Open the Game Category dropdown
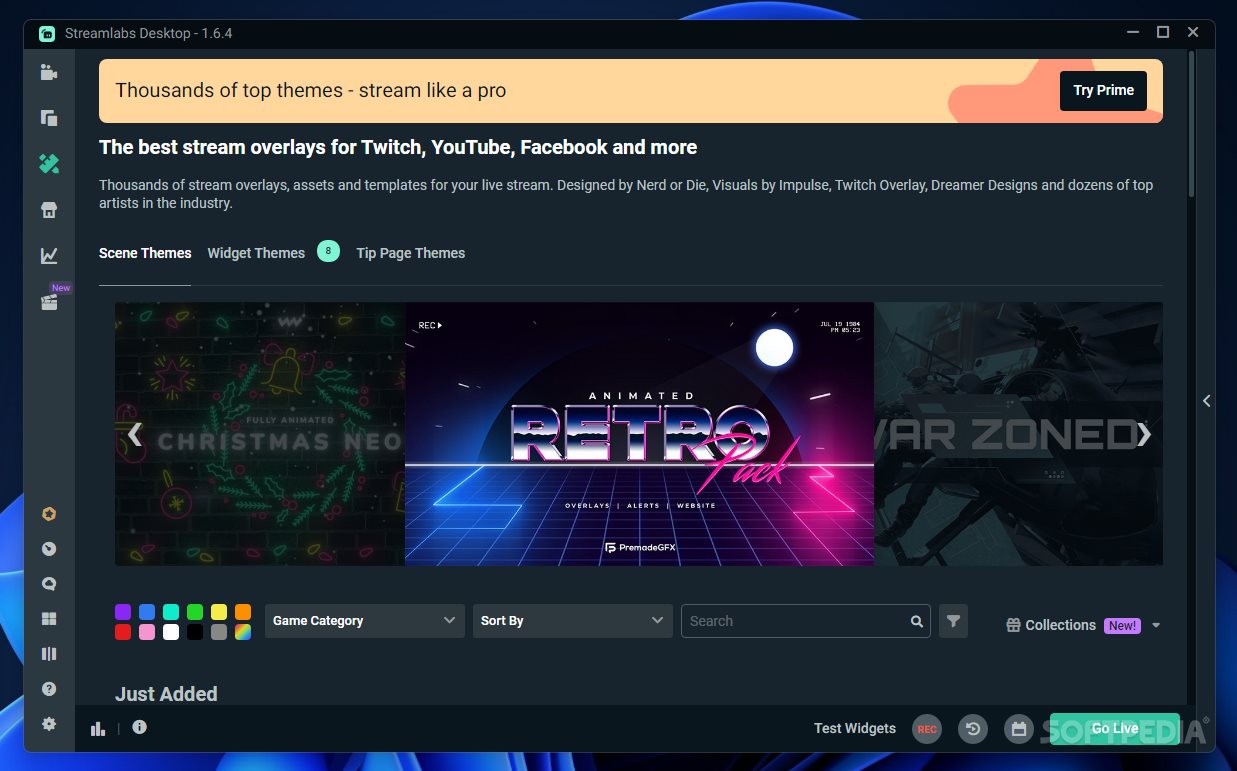Image resolution: width=1237 pixels, height=771 pixels. [365, 621]
